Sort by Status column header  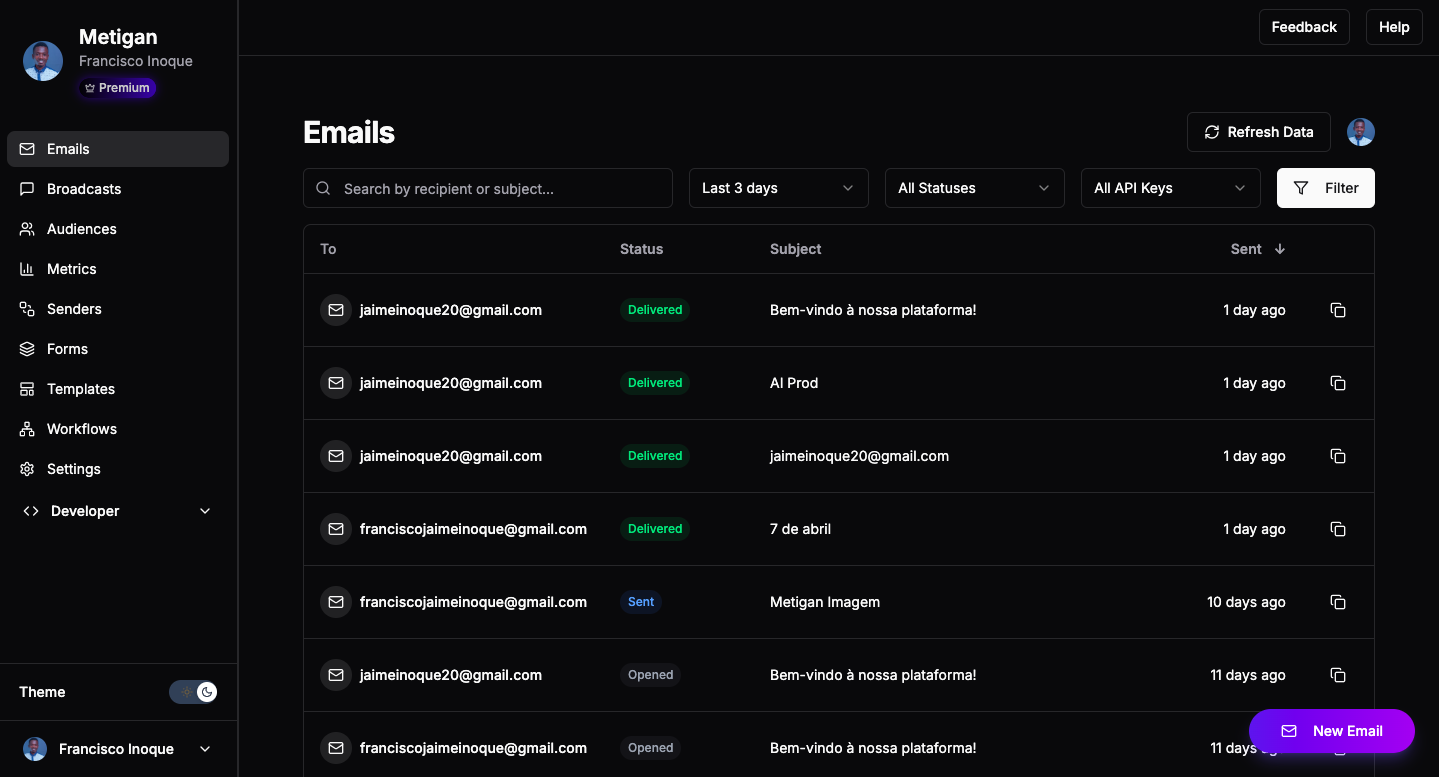pyautogui.click(x=641, y=249)
